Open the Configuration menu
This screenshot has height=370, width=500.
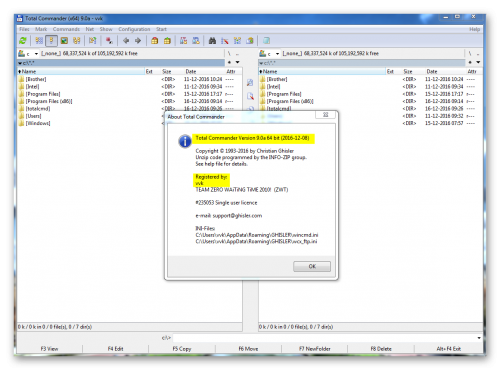pos(134,29)
